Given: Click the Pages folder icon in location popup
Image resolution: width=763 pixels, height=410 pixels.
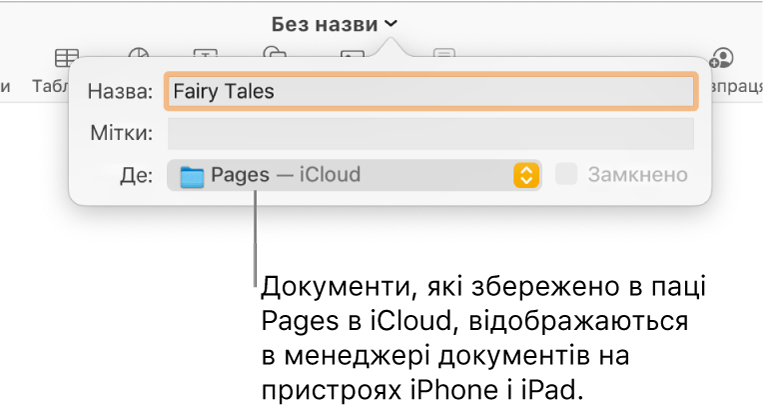Looking at the screenshot, I should (192, 176).
